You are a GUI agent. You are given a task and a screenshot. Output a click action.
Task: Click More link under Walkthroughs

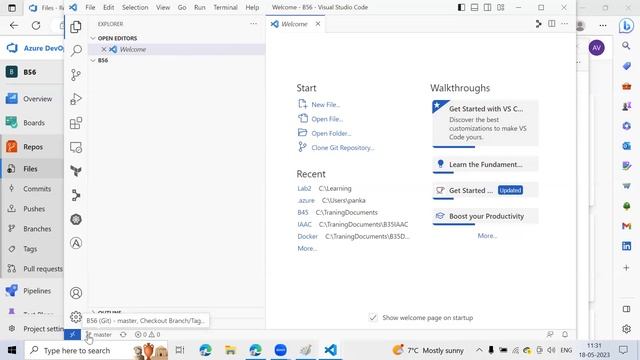[x=487, y=236]
